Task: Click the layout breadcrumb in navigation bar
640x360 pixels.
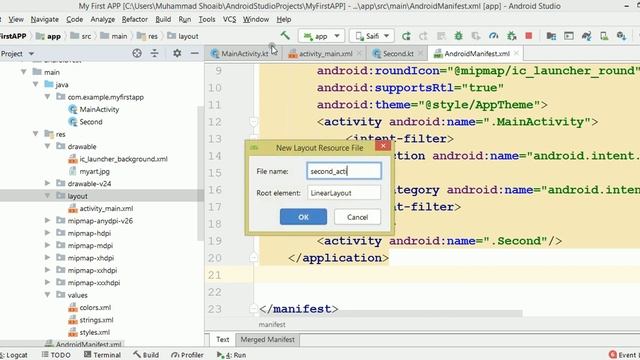Action: [183, 36]
